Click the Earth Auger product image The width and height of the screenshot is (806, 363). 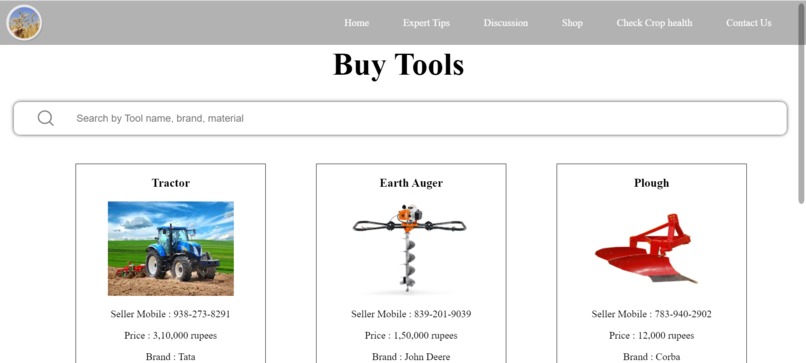[x=410, y=248]
